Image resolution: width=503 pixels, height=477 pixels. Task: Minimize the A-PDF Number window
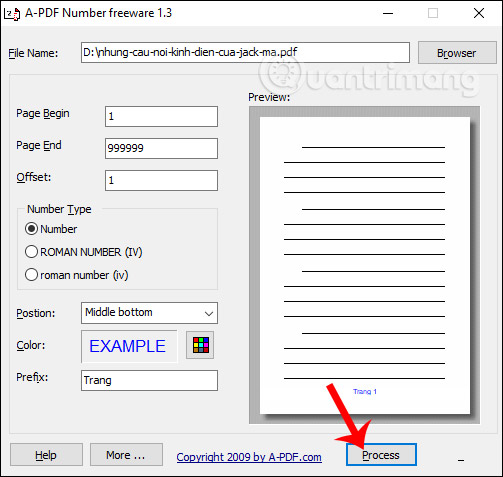(x=388, y=13)
